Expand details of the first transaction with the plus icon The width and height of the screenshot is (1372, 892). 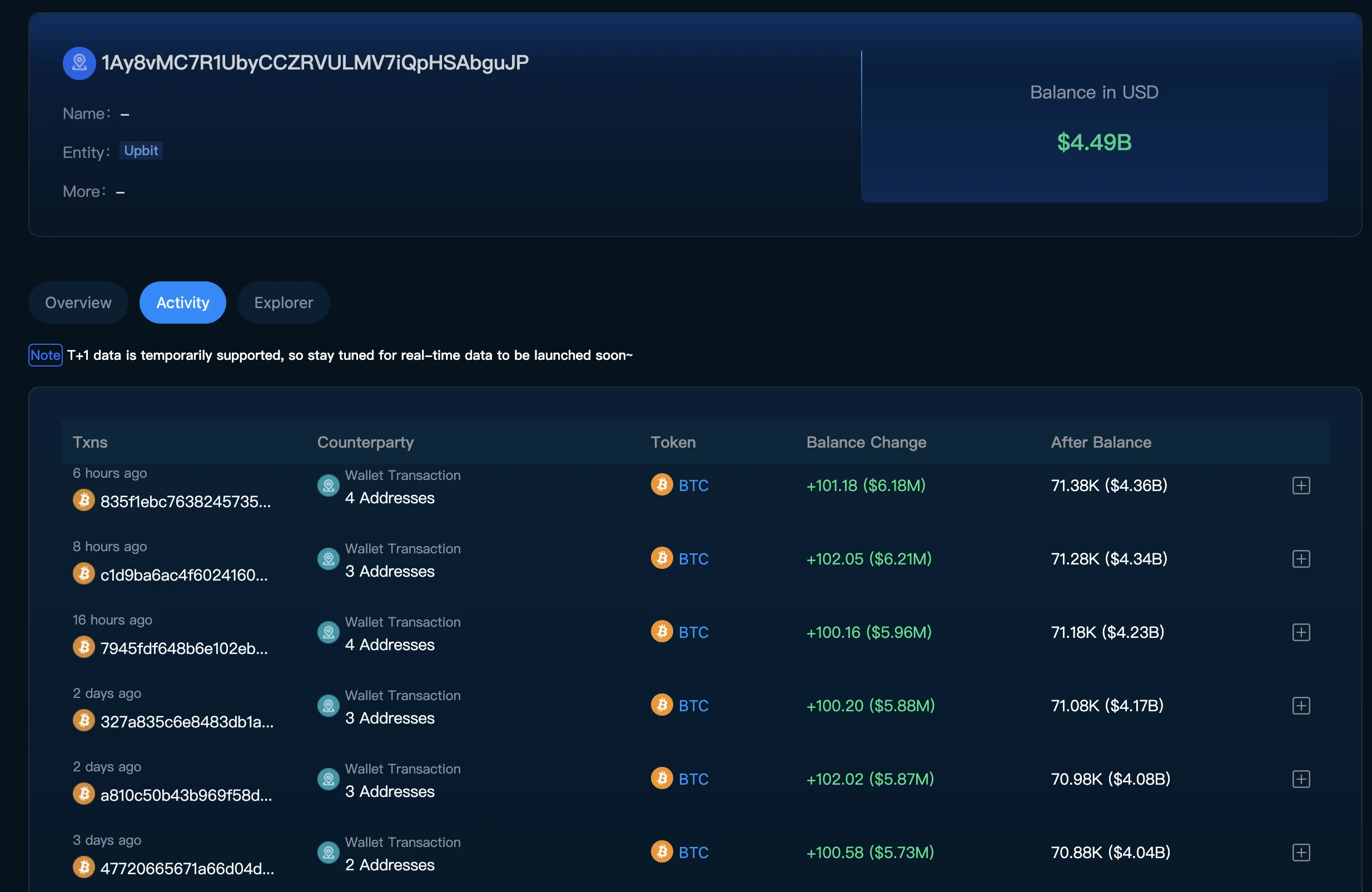pos(1301,485)
